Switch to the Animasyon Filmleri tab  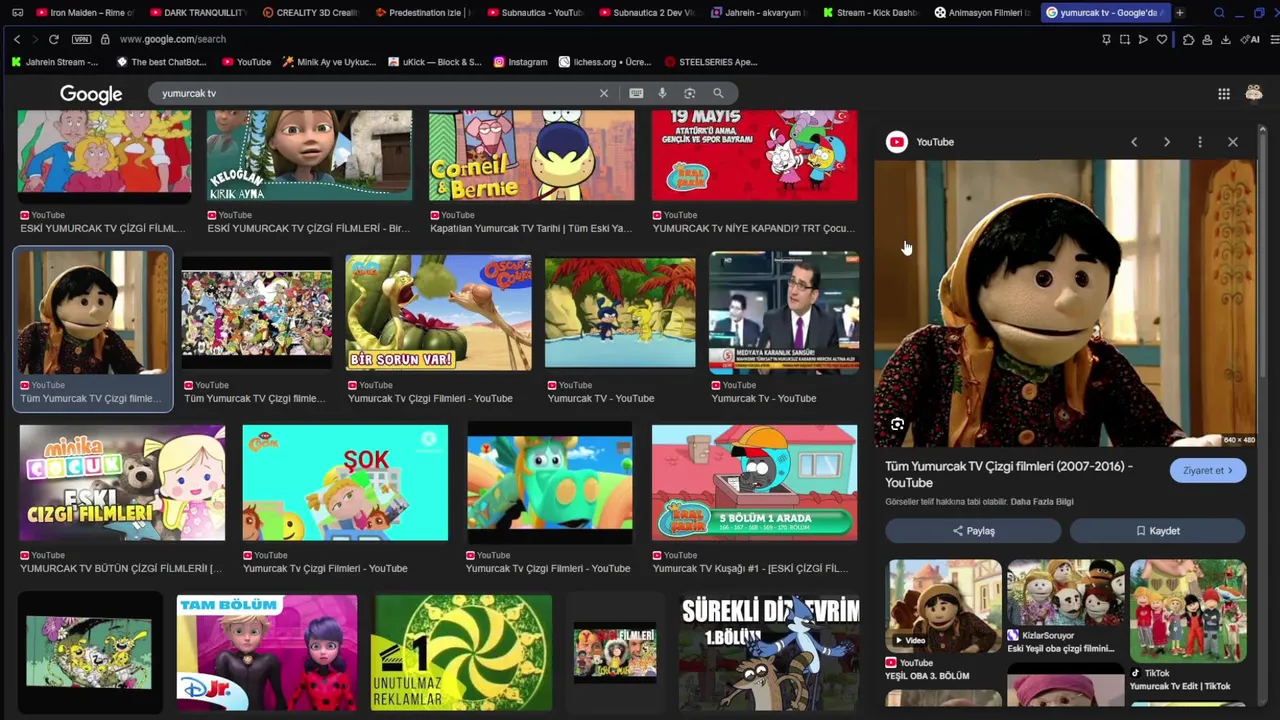pos(982,13)
